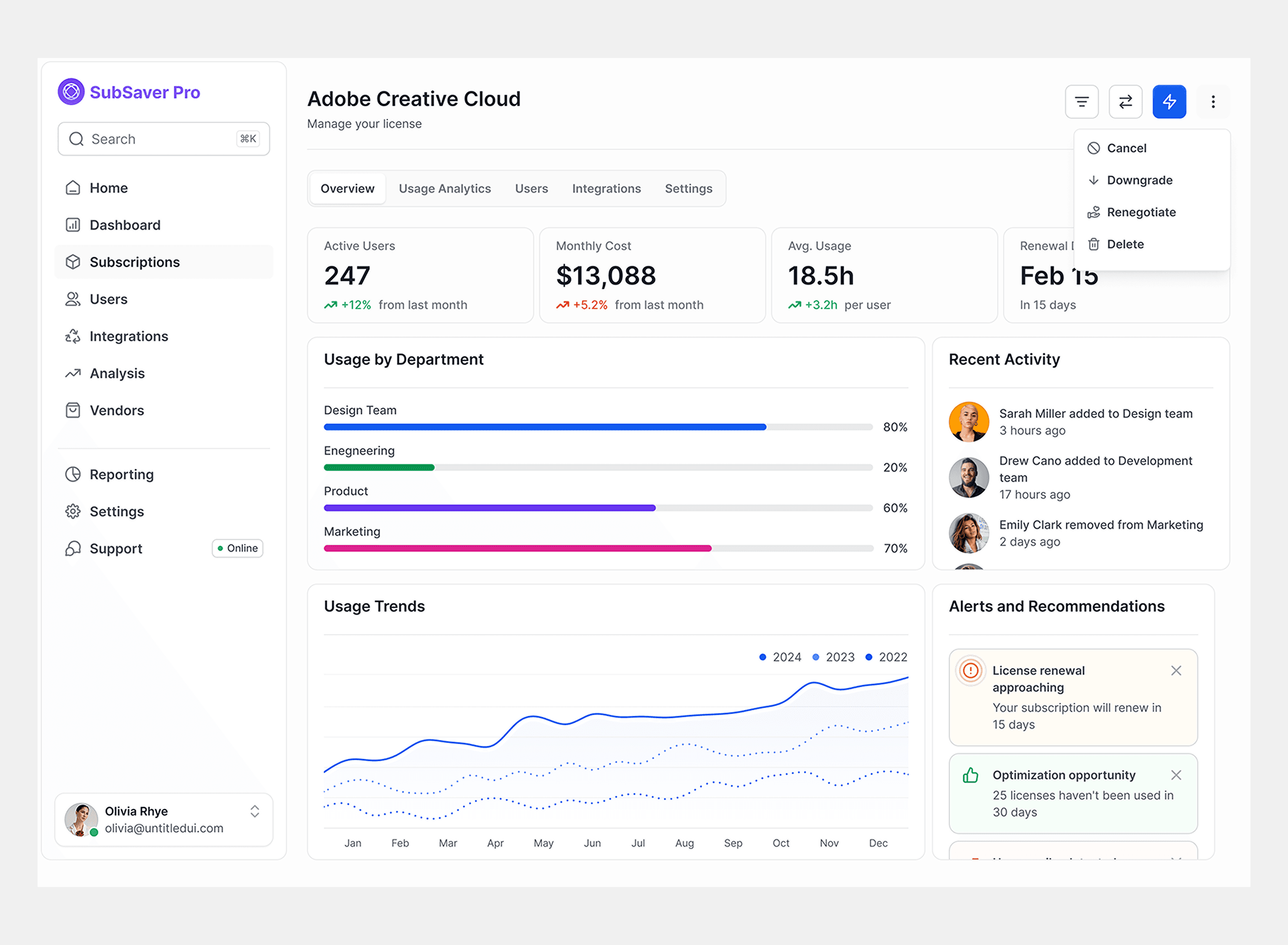The width and height of the screenshot is (1288, 945).
Task: Select Renegotiate in the dropdown menu
Action: tap(1141, 212)
